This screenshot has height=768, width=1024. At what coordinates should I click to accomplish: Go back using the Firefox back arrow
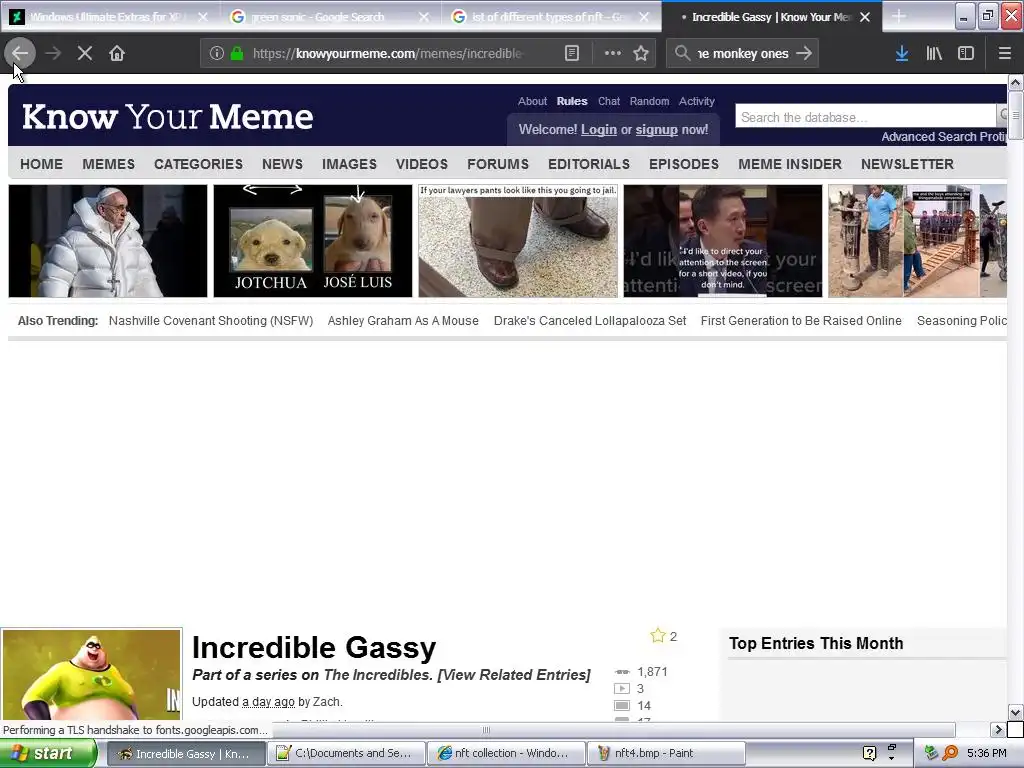point(20,53)
